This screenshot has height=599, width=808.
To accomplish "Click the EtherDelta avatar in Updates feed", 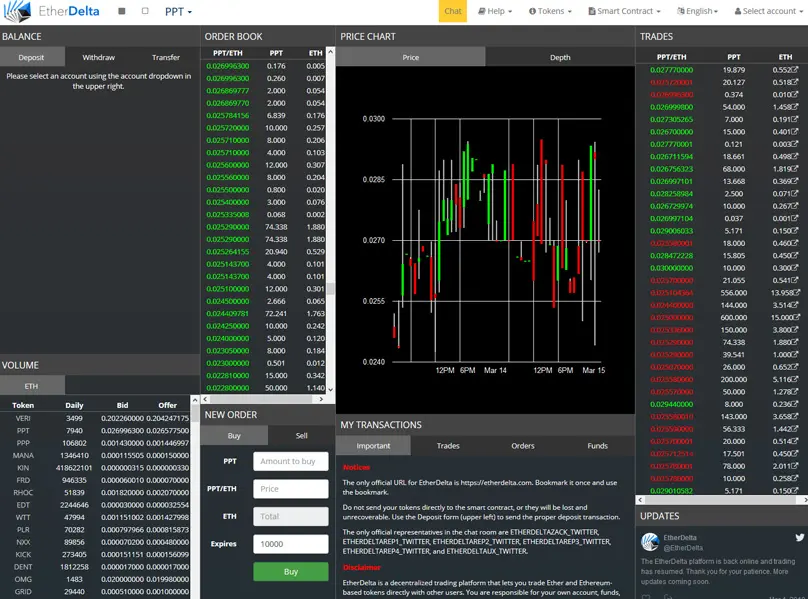I will coord(650,542).
